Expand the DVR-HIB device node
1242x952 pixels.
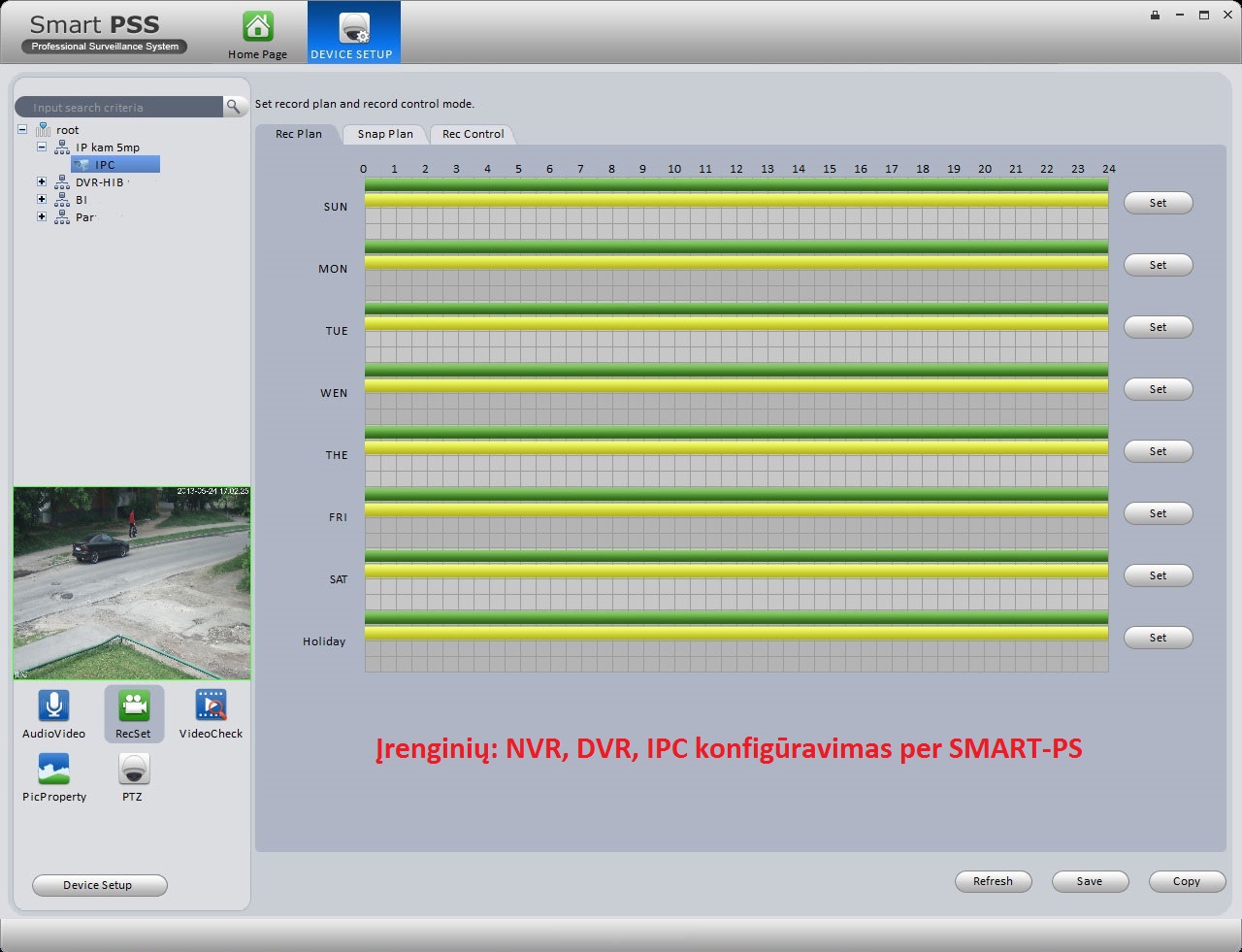point(42,181)
